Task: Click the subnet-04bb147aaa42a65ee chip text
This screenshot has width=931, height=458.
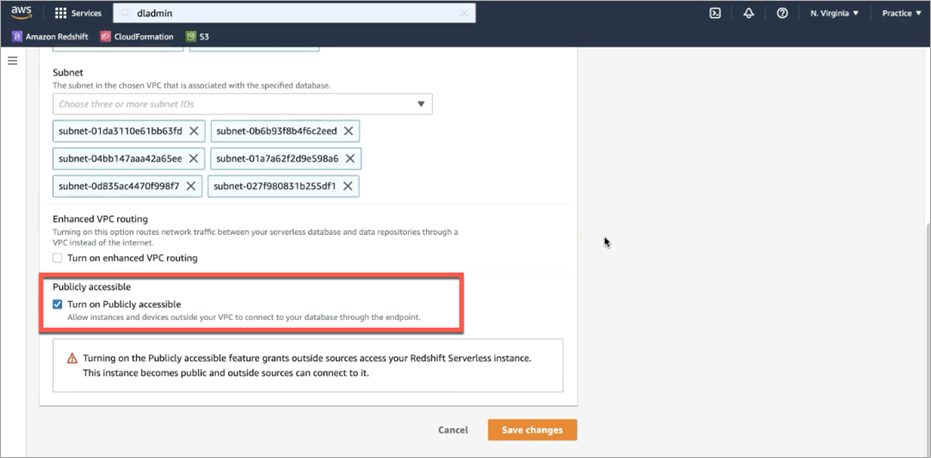Action: 121,159
